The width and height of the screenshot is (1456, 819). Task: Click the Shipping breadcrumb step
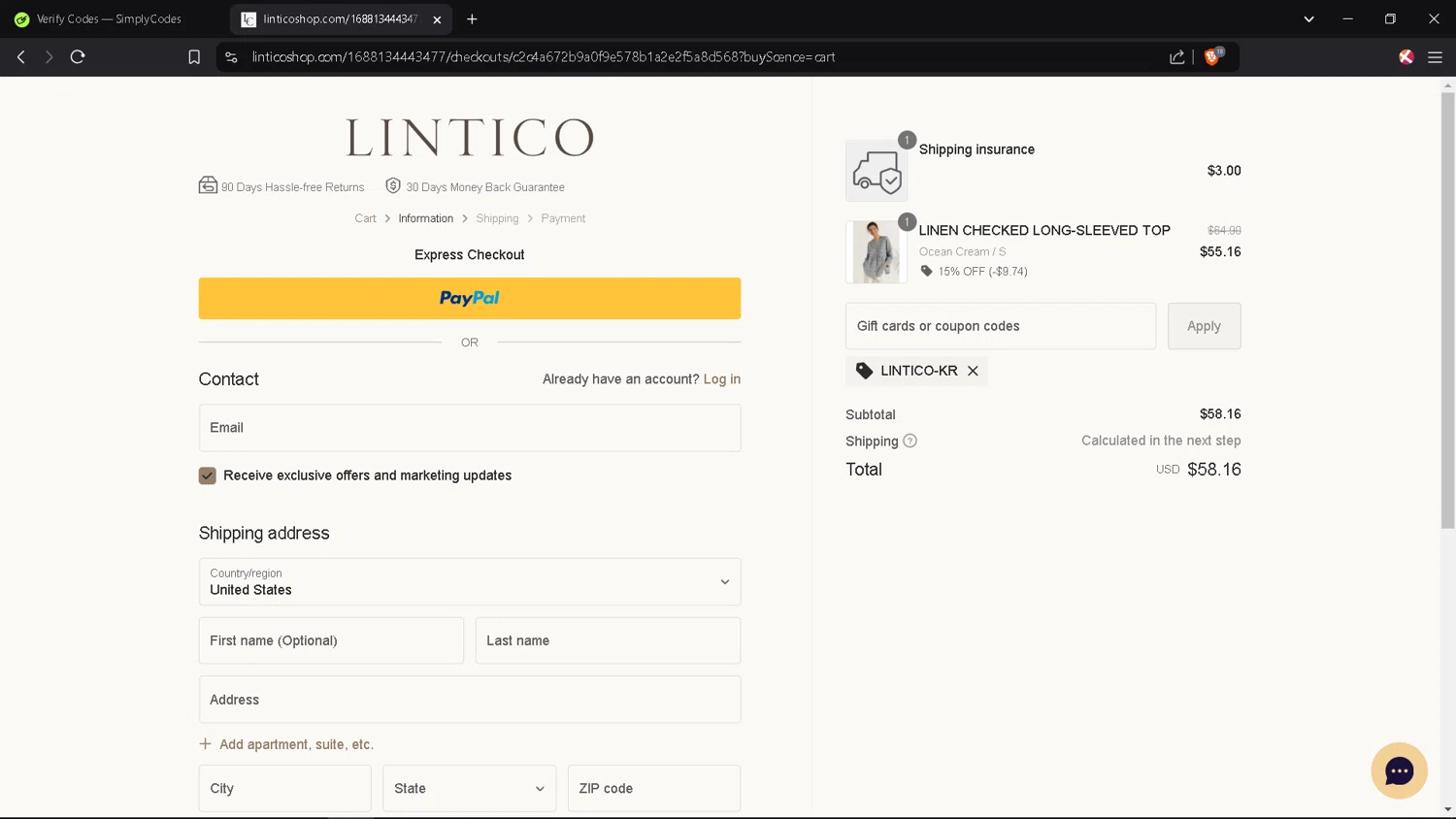pyautogui.click(x=497, y=218)
